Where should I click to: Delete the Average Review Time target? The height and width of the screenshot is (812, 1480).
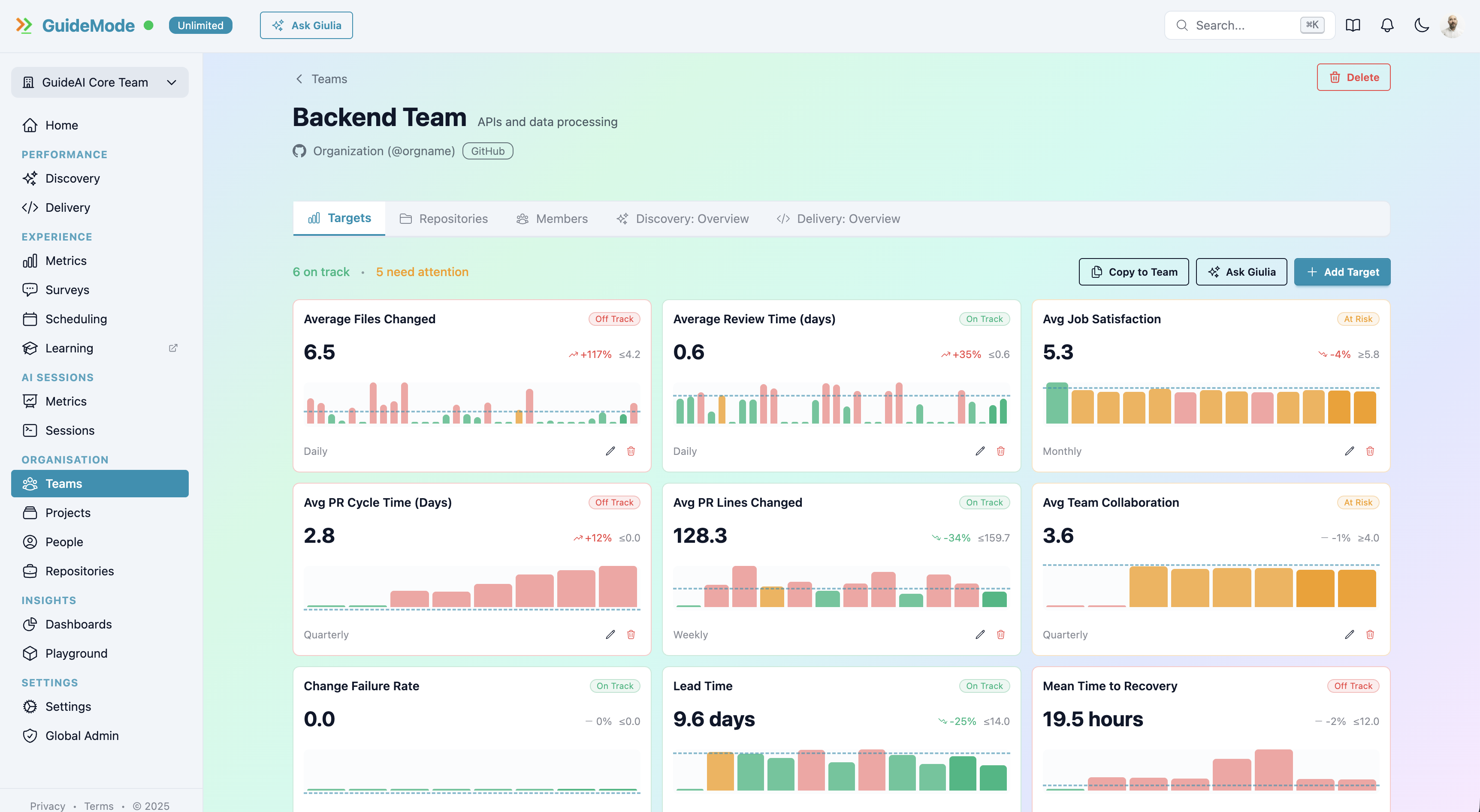[1000, 451]
